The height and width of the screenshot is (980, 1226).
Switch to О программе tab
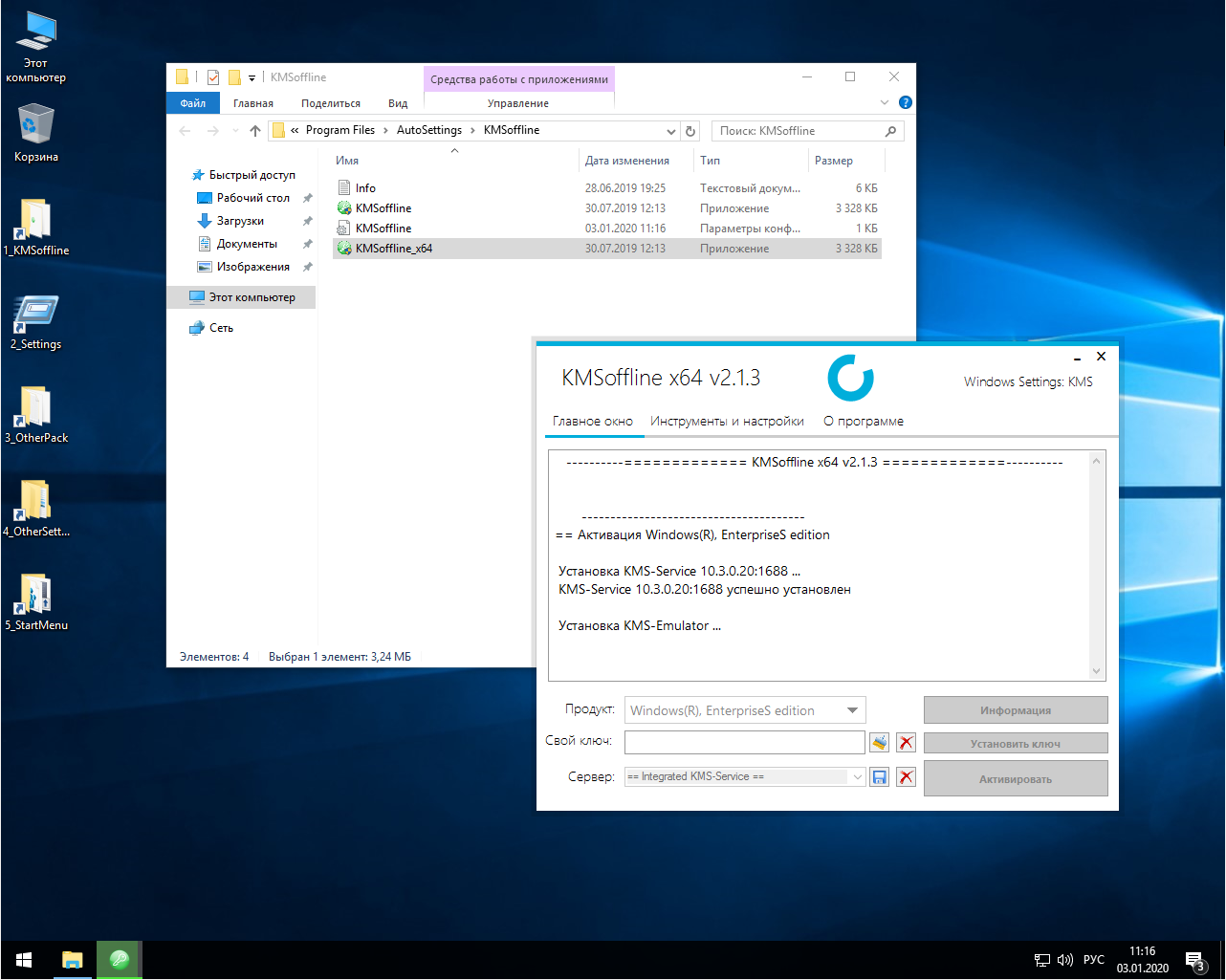coord(864,421)
